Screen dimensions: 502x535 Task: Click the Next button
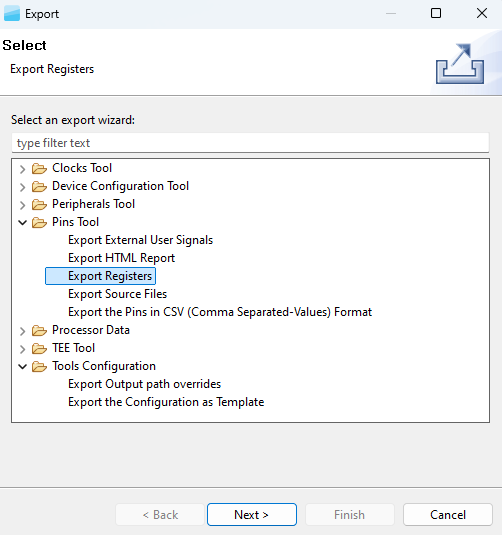(252, 515)
